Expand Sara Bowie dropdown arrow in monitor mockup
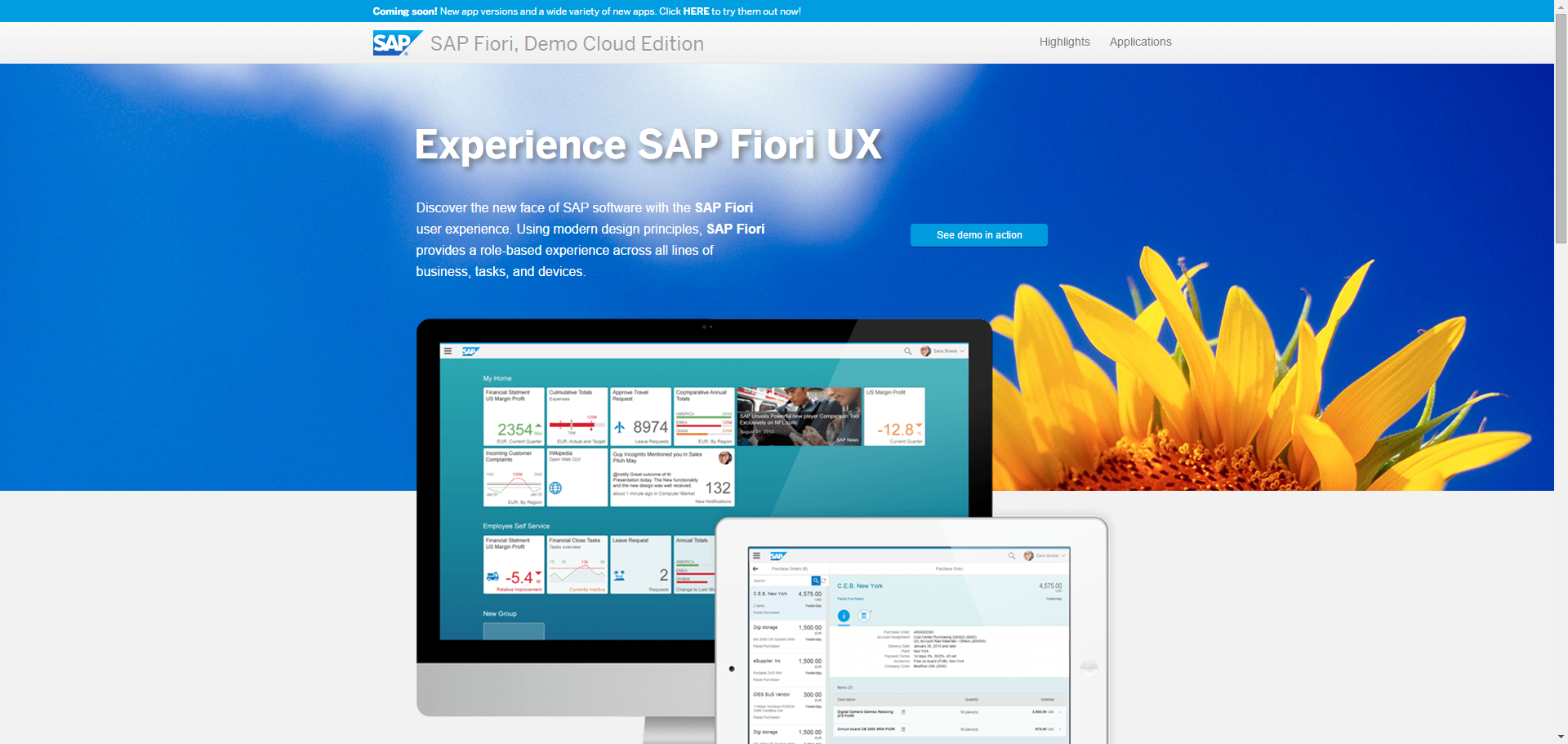 pyautogui.click(x=963, y=351)
